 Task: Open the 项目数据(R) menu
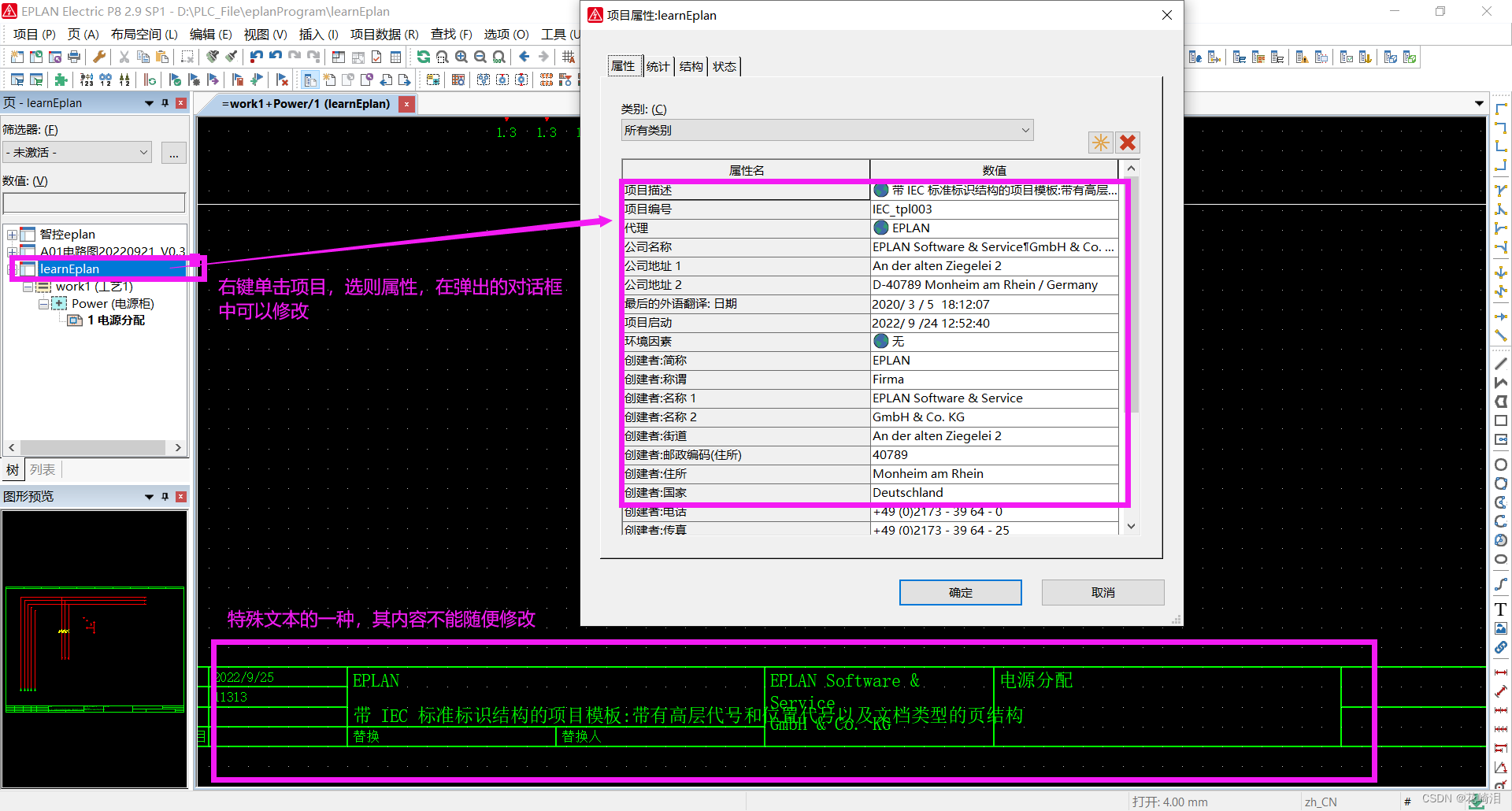point(384,34)
